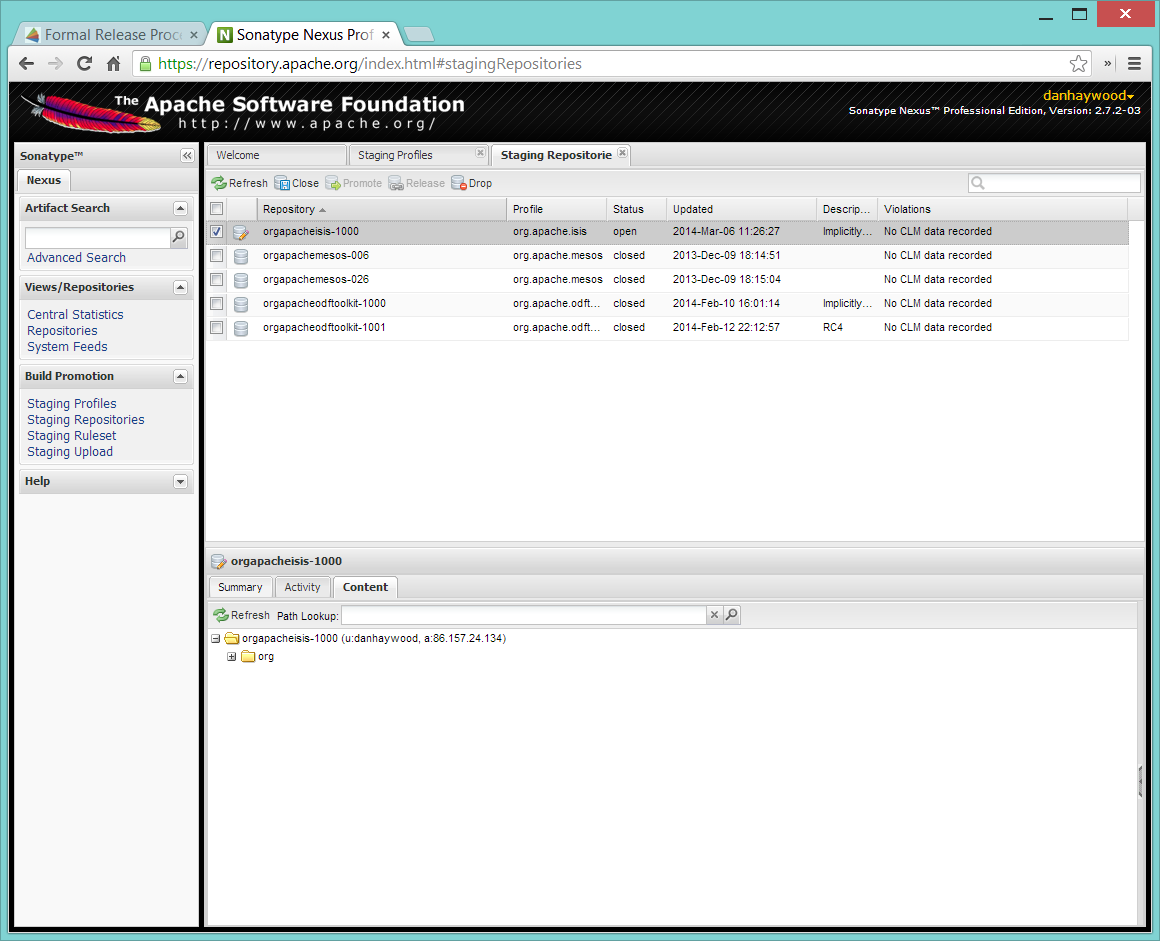Open the Activity tab

click(302, 587)
